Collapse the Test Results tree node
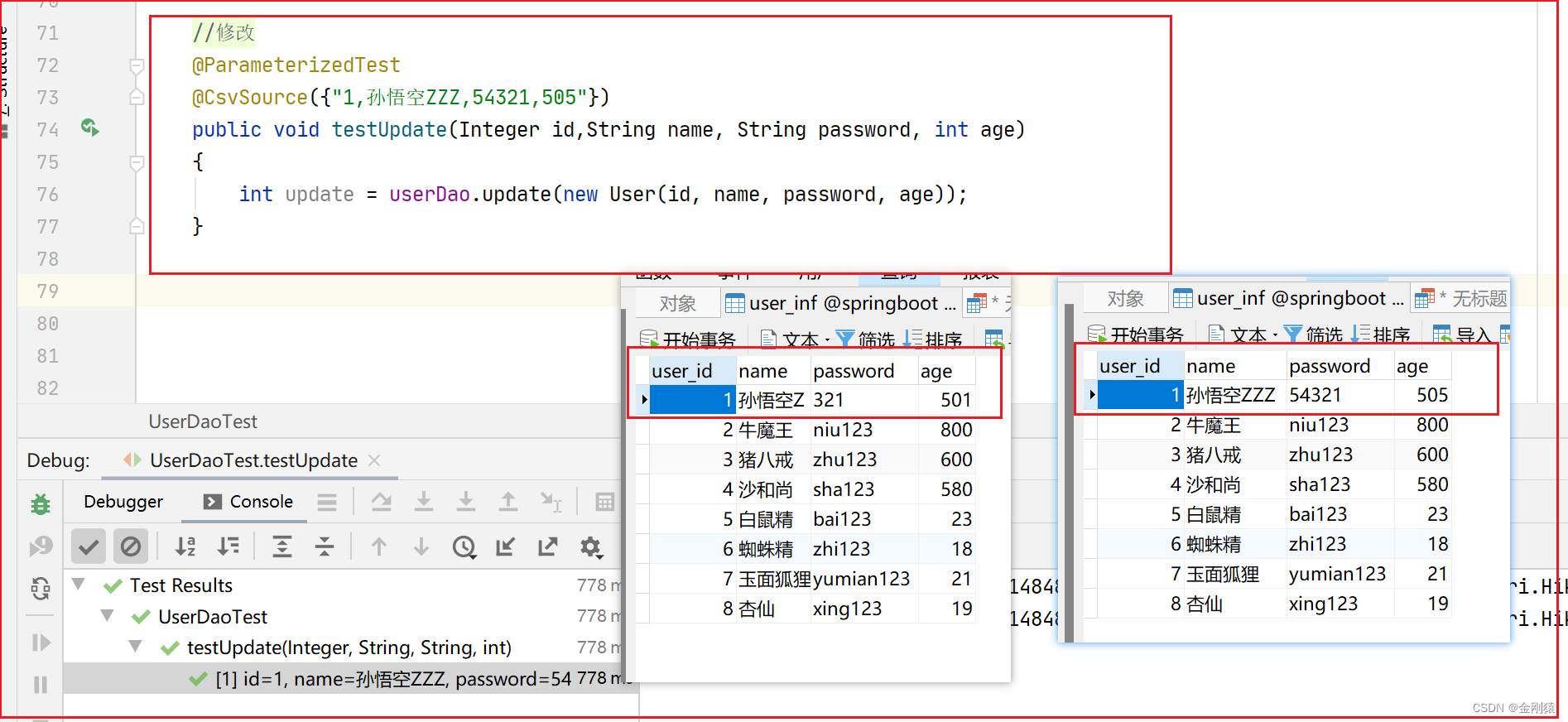 coord(79,585)
